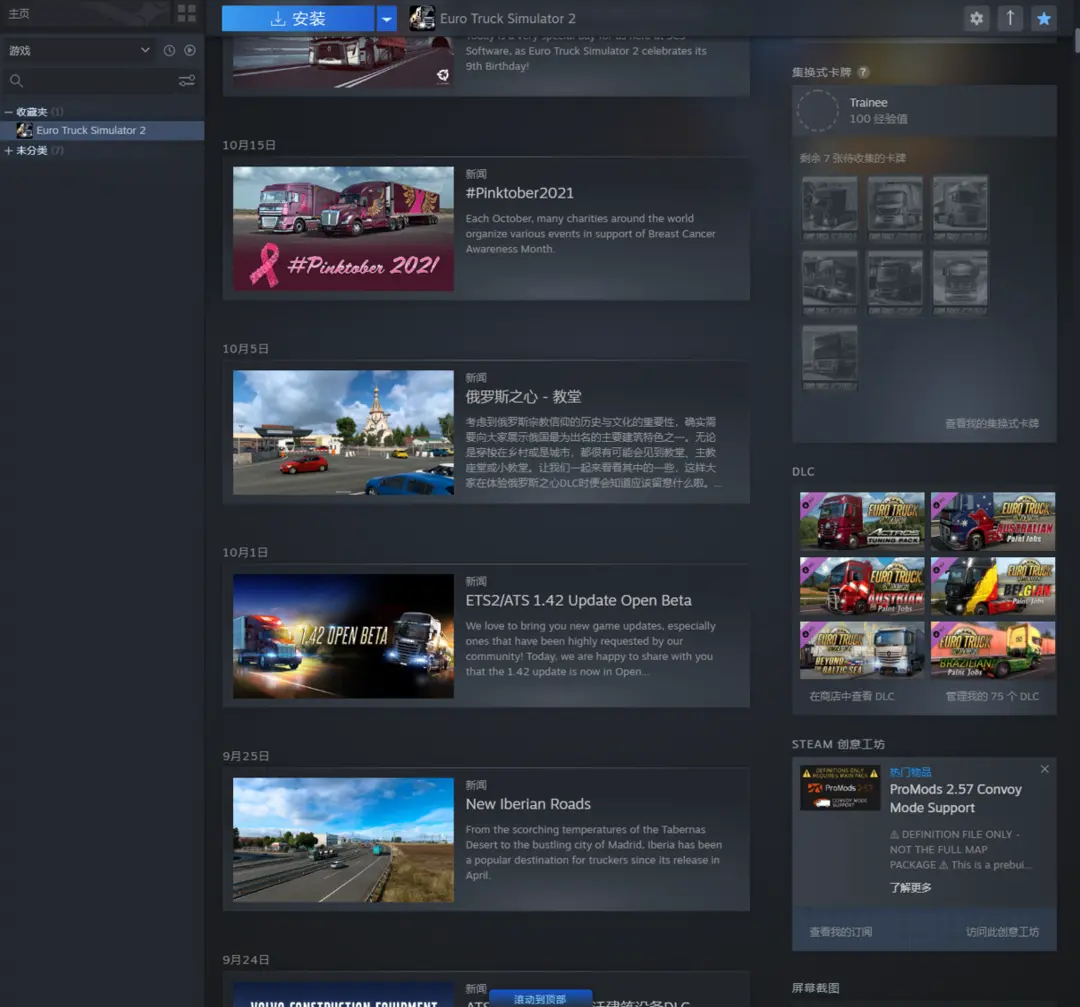
Task: Open the Australian Paint Jobs DLC thumbnail
Action: pyautogui.click(x=993, y=521)
